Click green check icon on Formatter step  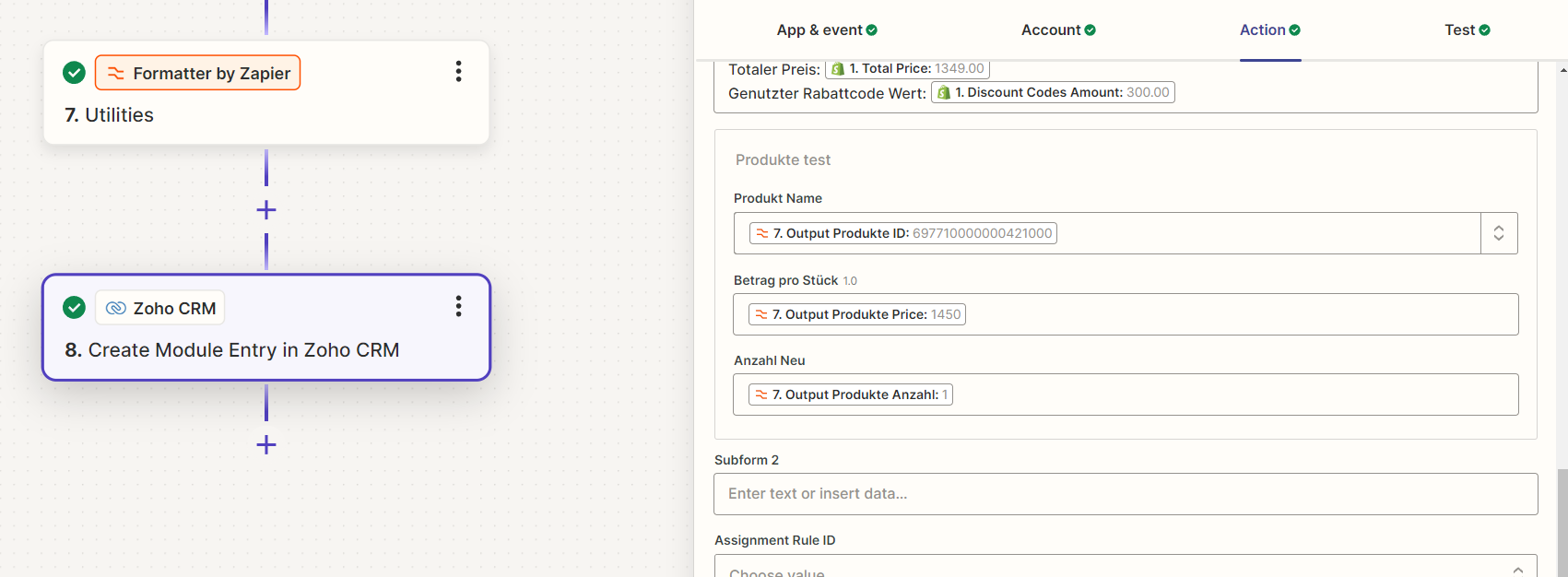coord(75,73)
